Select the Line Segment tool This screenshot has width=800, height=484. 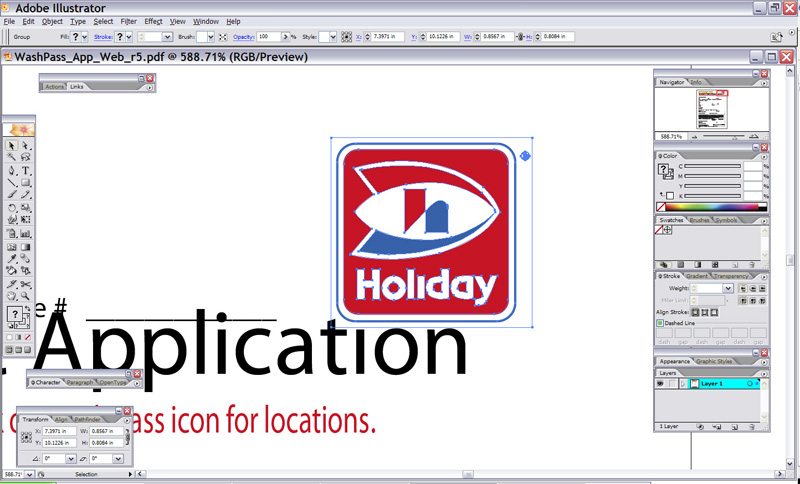coord(11,182)
